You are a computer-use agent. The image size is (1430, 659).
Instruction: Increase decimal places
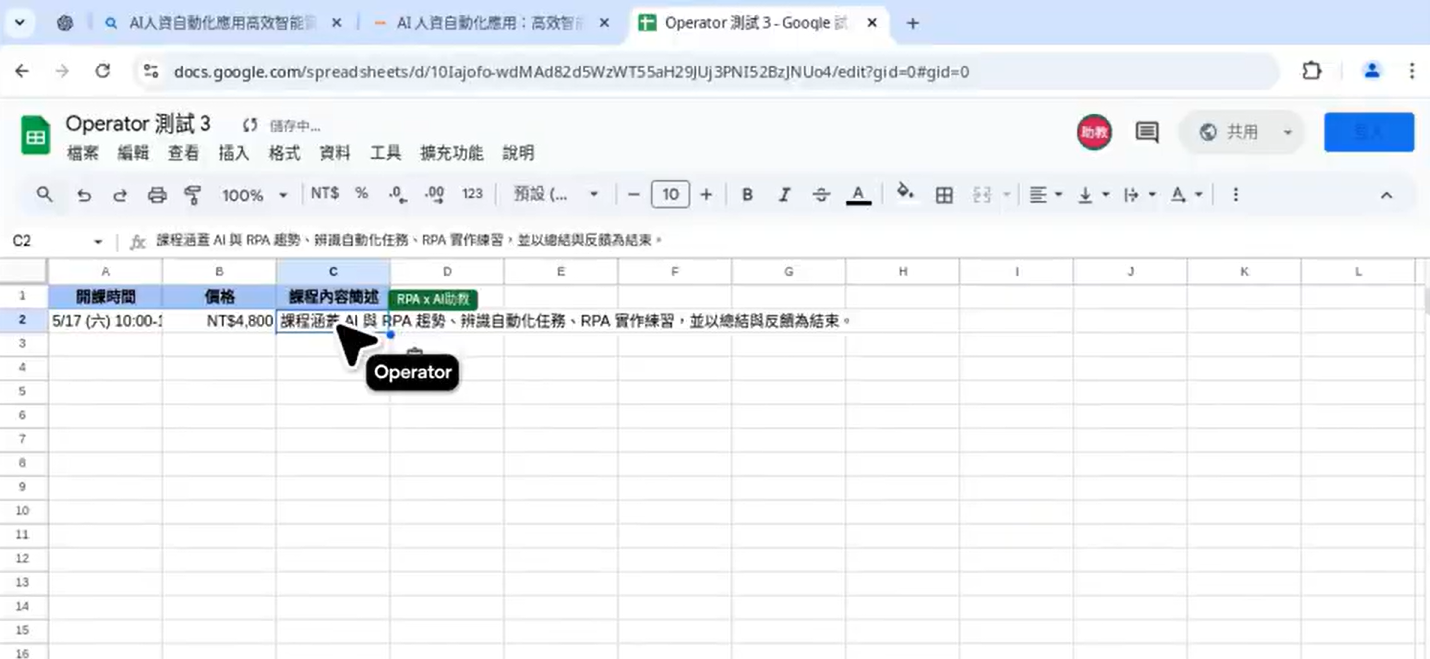click(434, 194)
